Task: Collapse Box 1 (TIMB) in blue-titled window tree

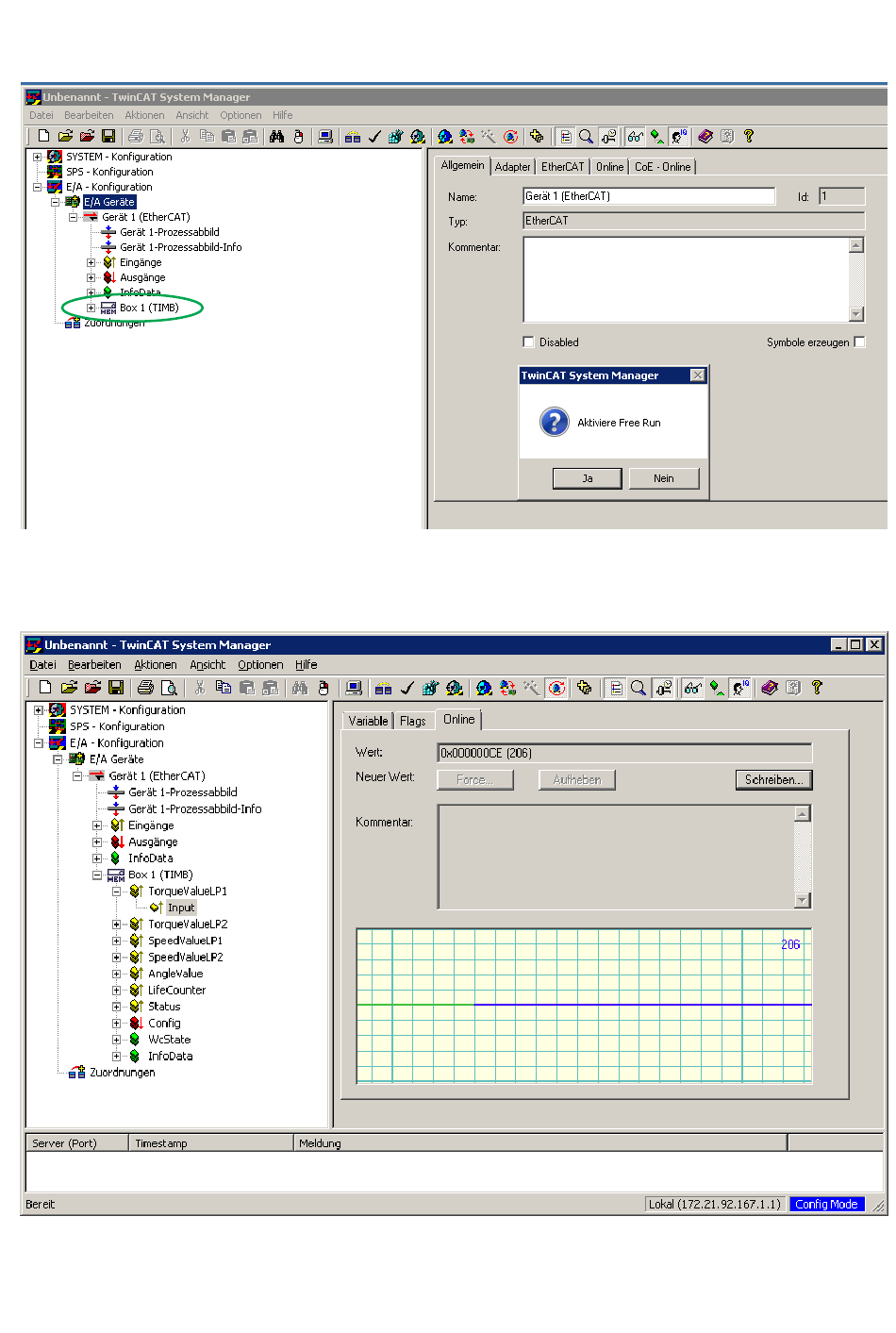Action: [x=97, y=875]
